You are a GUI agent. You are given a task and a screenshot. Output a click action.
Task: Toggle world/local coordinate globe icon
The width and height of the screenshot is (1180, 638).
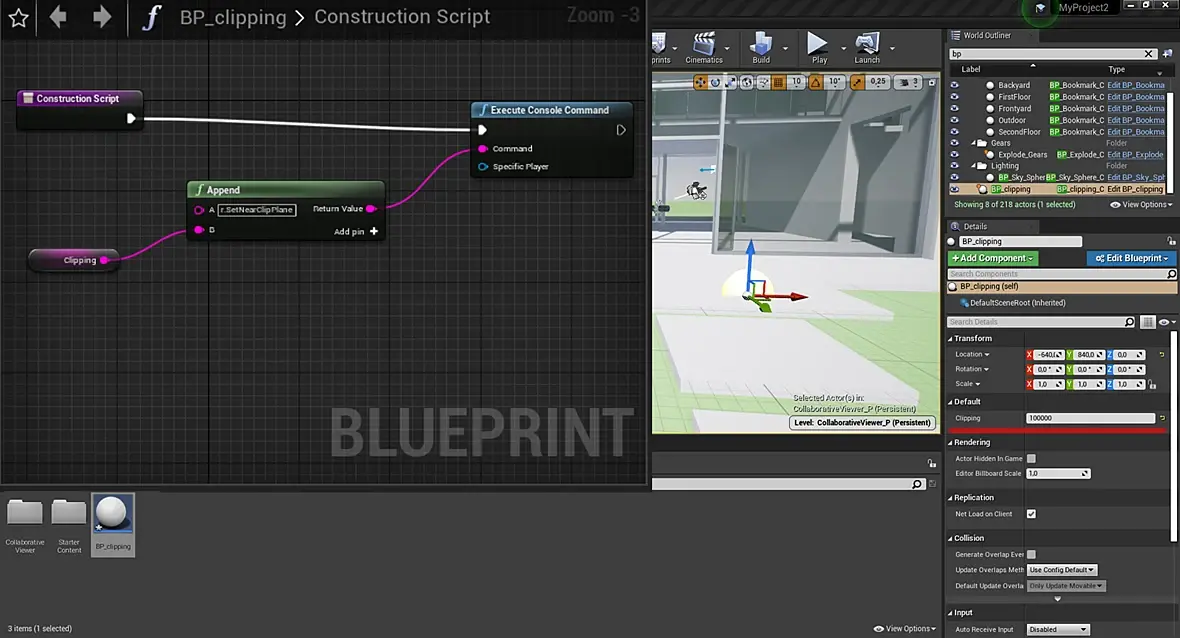click(747, 82)
